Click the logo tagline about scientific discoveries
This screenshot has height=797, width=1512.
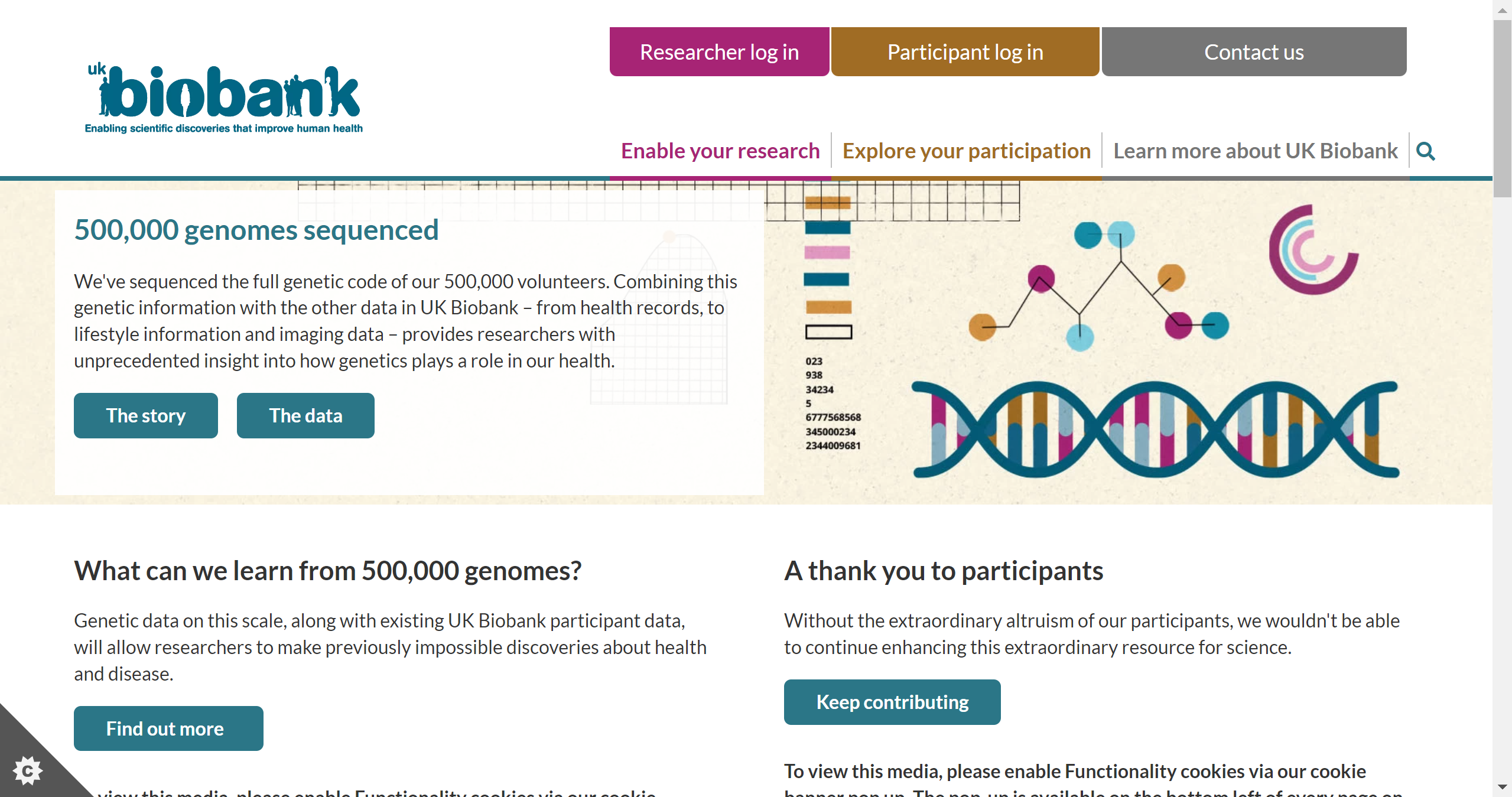click(223, 129)
